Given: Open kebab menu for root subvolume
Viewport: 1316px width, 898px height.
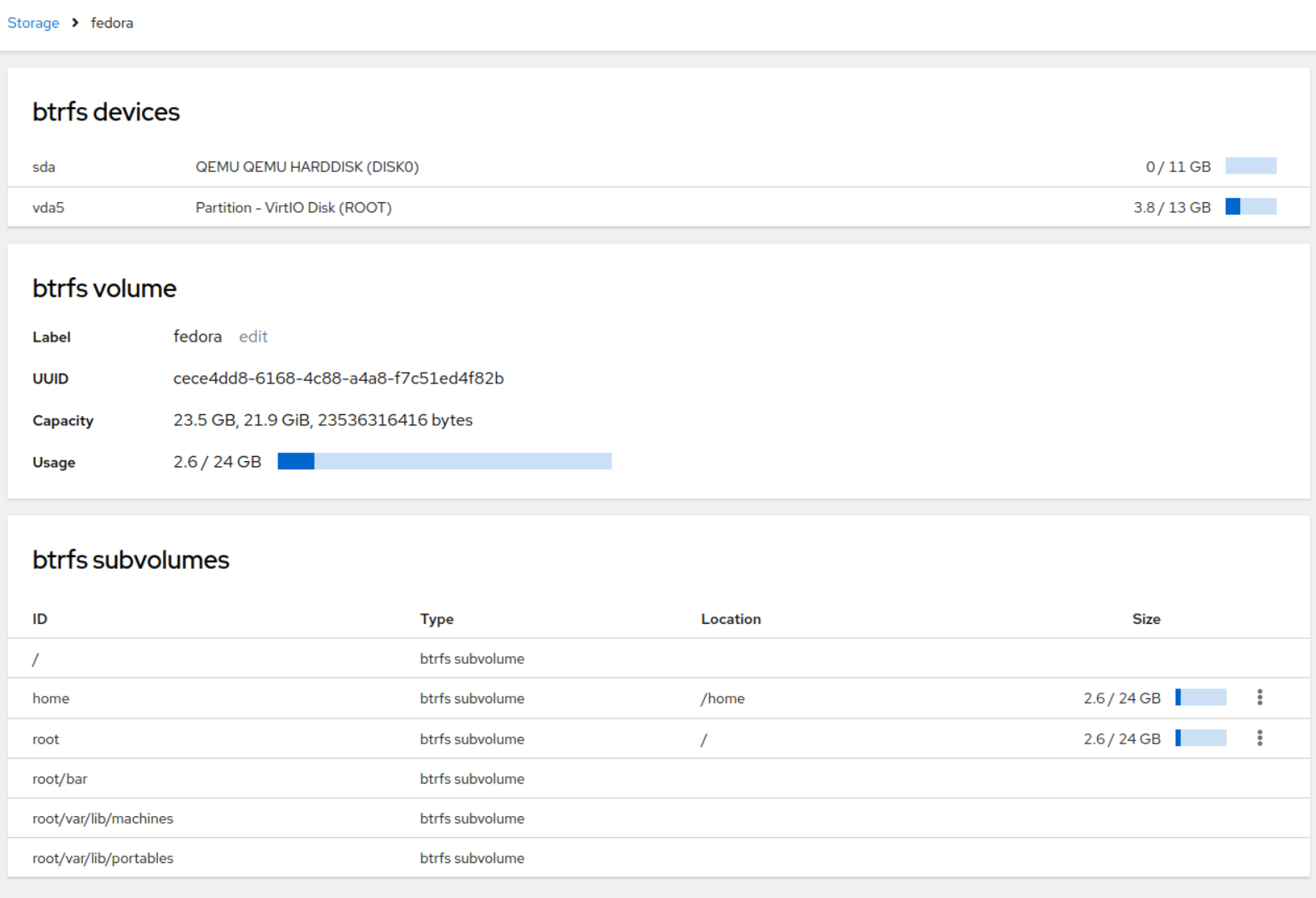Looking at the screenshot, I should (1259, 738).
